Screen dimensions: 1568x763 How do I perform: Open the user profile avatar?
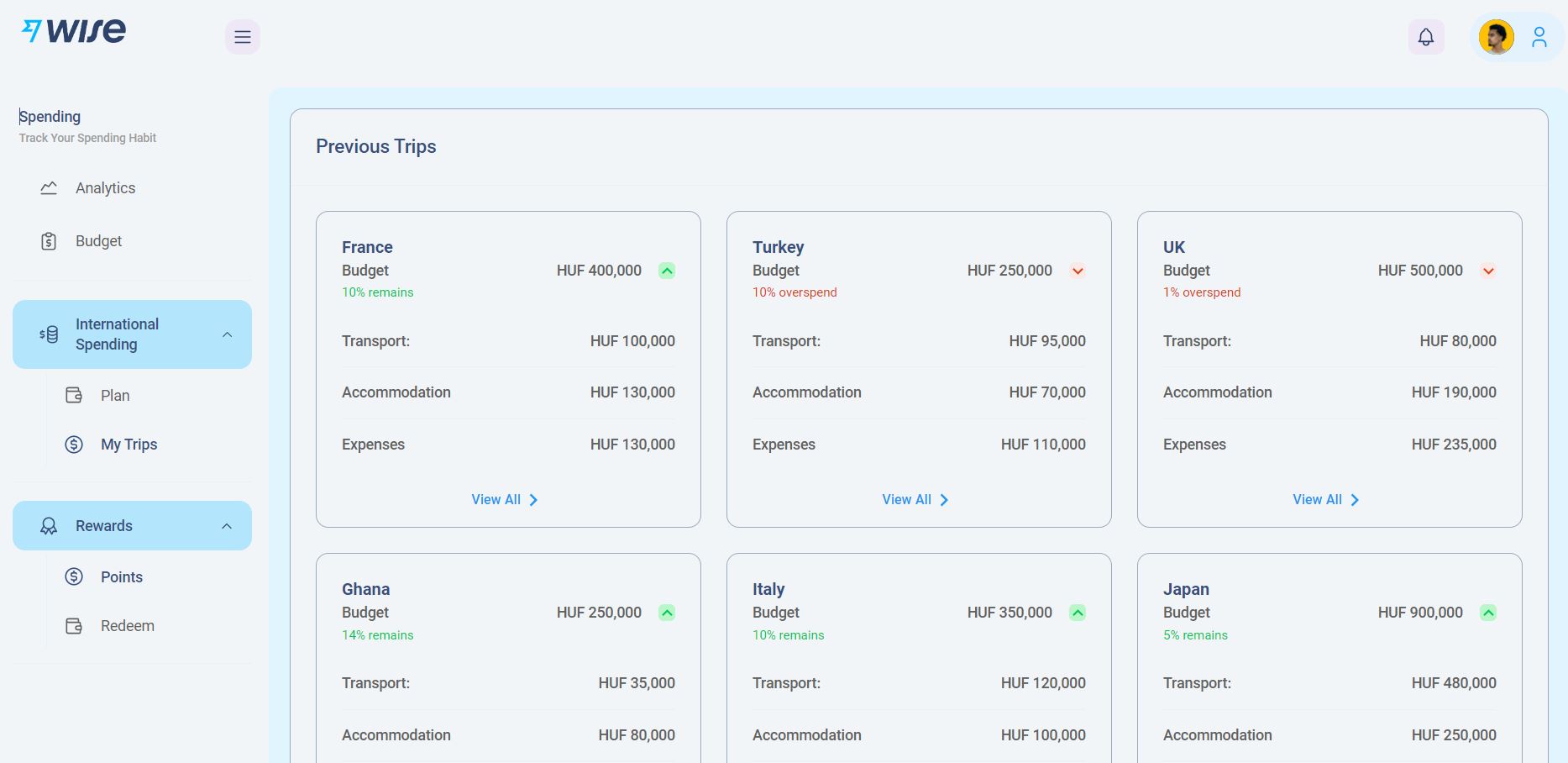[1497, 37]
